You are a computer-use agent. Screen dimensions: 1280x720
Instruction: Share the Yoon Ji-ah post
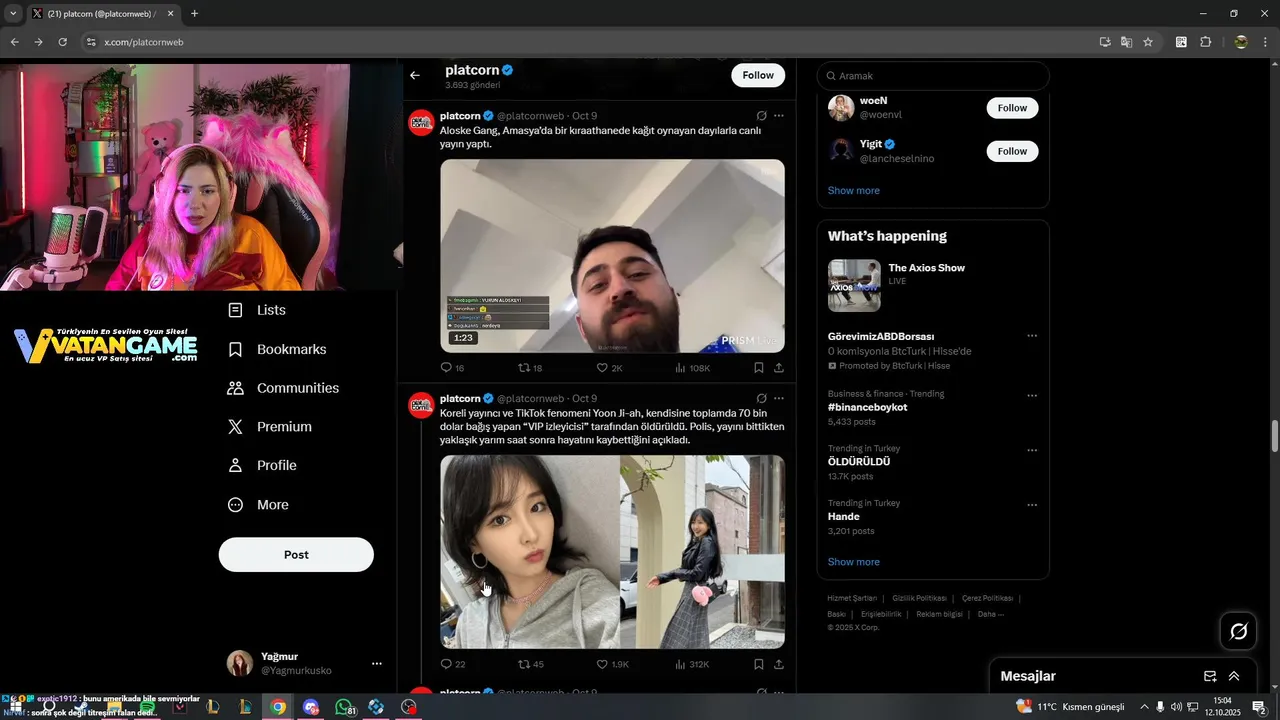click(779, 664)
